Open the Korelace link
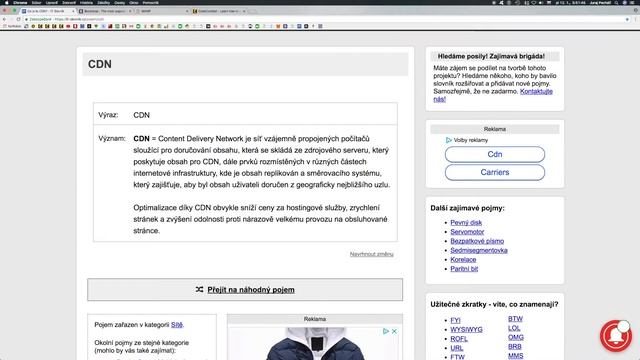Image resolution: width=640 pixels, height=360 pixels. point(463,259)
